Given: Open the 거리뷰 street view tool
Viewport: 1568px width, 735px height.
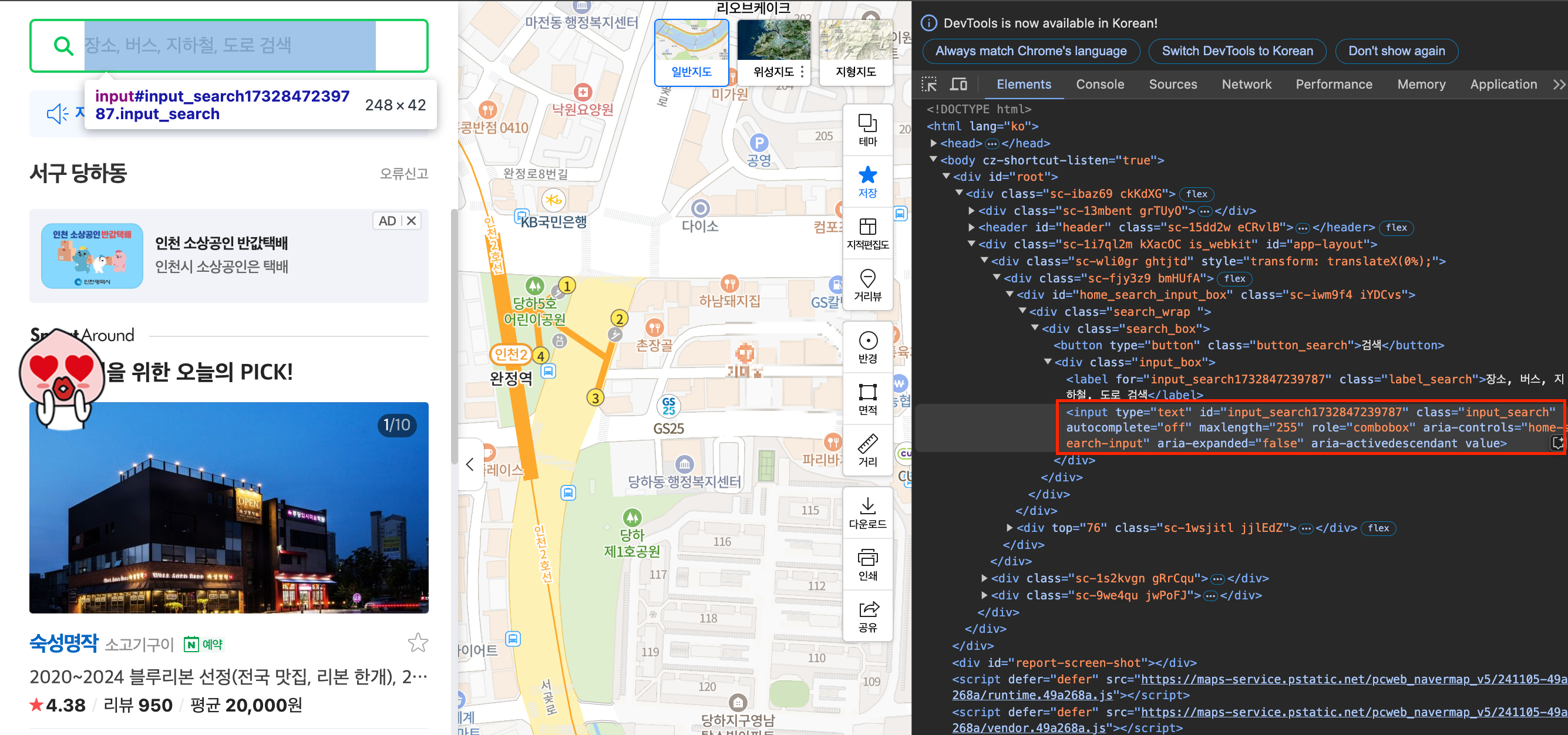Looking at the screenshot, I should coord(867,285).
